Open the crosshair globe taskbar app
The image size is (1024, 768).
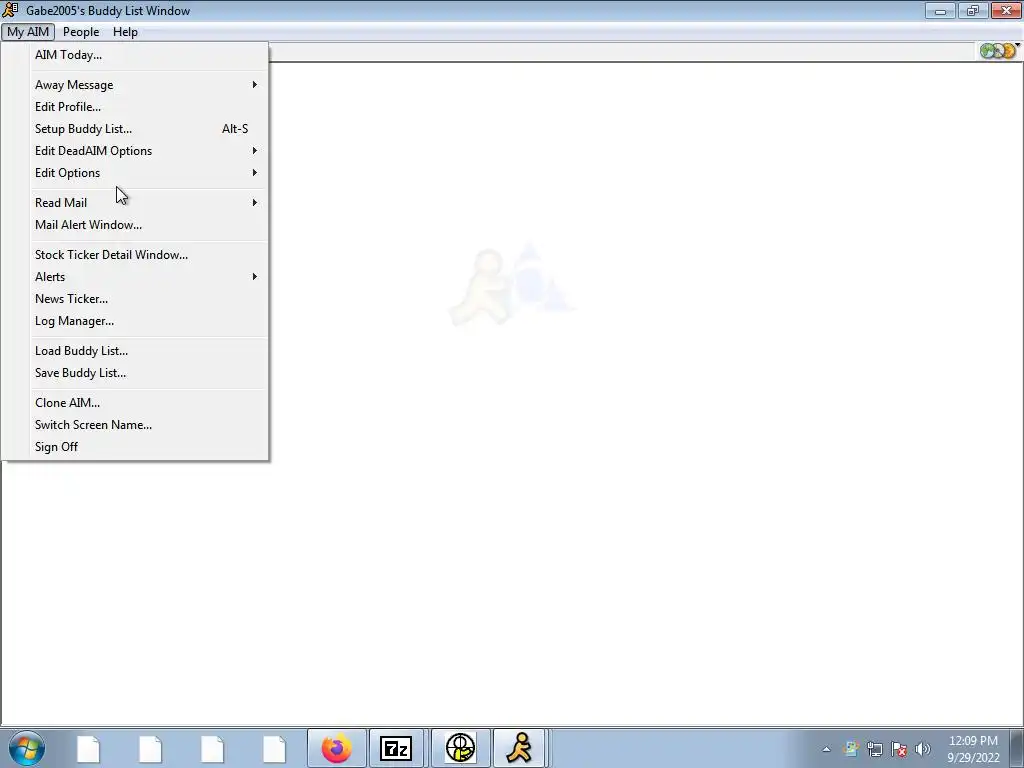(460, 748)
